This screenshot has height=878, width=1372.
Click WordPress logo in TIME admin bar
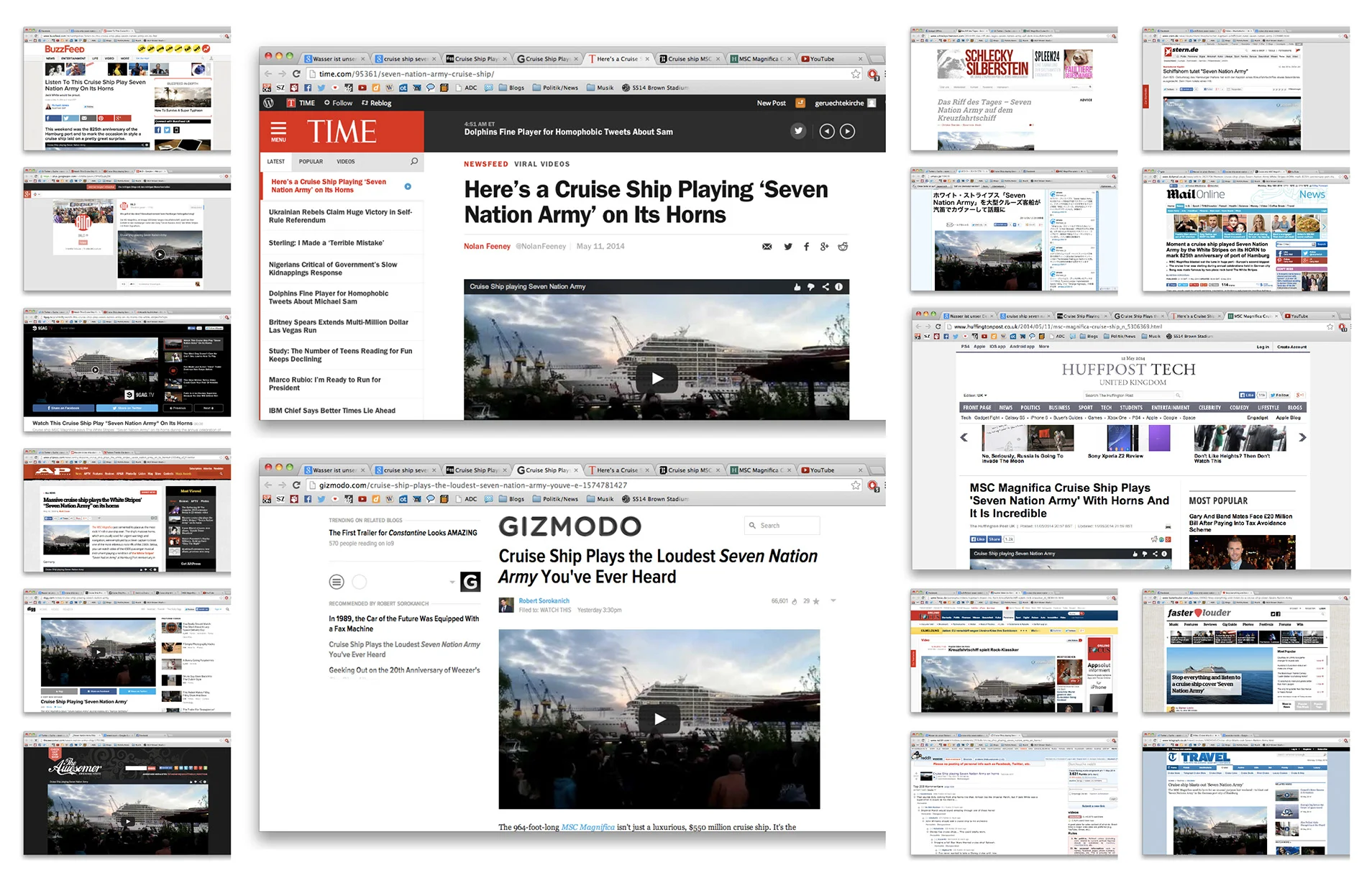pyautogui.click(x=269, y=103)
